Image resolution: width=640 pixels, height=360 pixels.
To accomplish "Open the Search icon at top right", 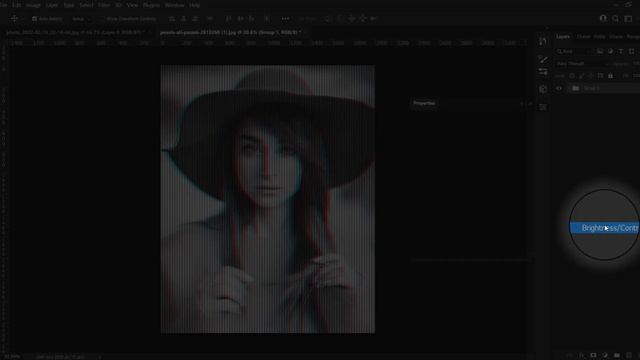I will (616, 18).
